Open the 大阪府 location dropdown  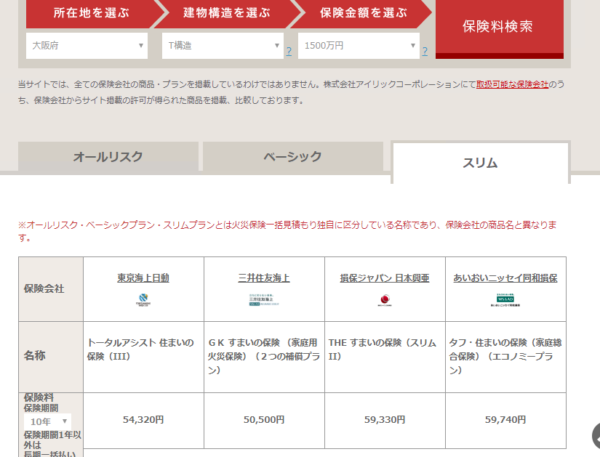click(x=87, y=46)
